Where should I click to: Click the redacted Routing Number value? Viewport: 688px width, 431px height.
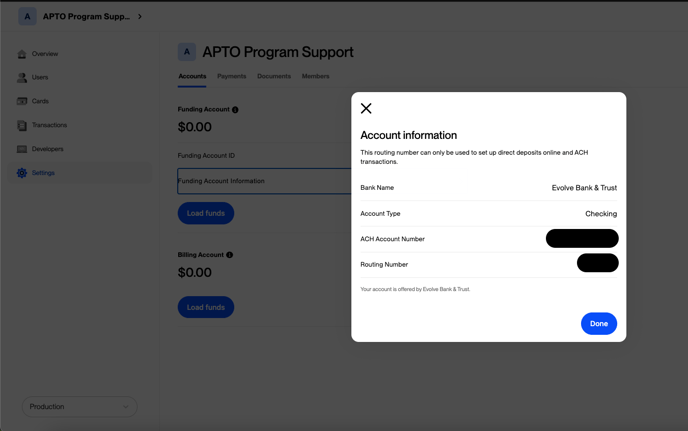click(x=598, y=263)
